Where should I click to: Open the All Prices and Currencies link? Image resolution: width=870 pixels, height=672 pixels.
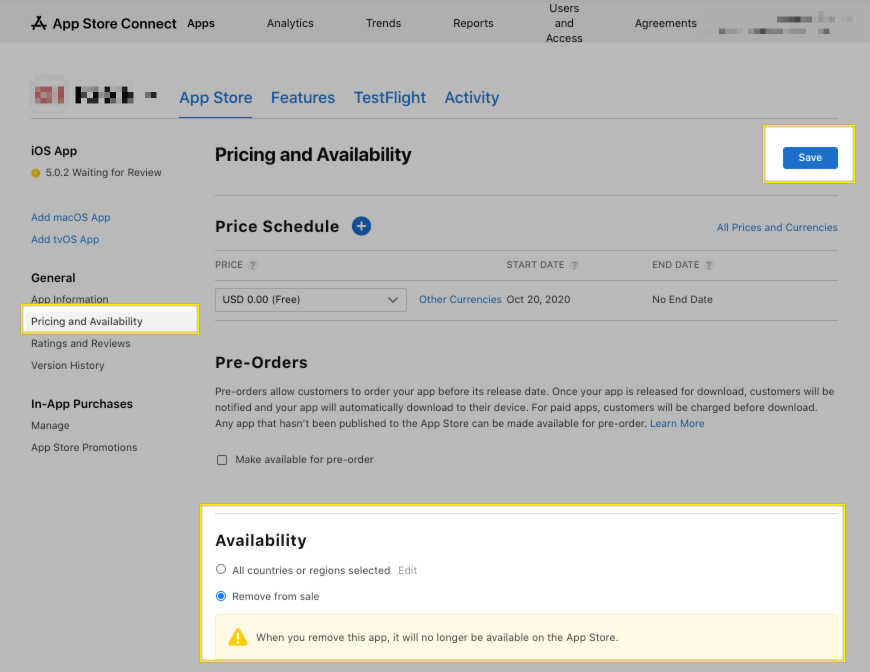tap(777, 228)
